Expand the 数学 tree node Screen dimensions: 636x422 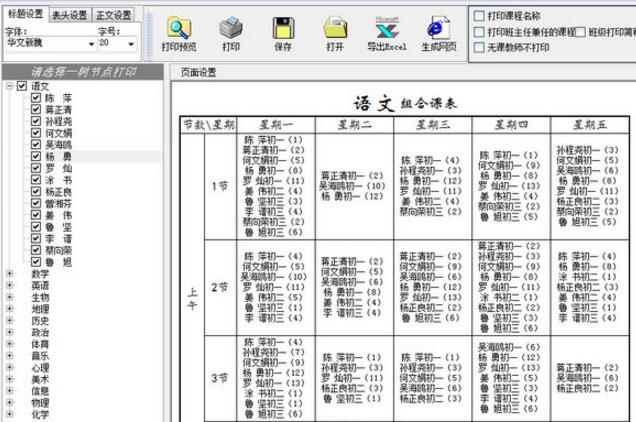point(10,274)
